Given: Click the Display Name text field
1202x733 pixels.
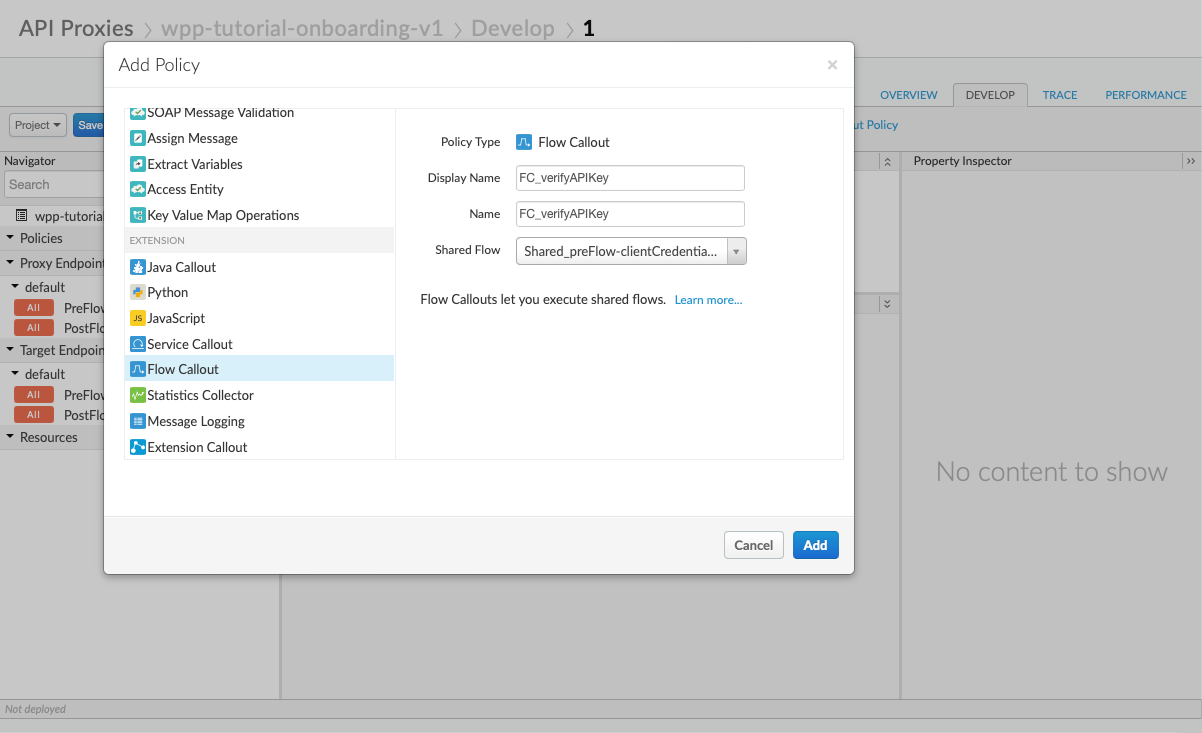Looking at the screenshot, I should coord(630,178).
